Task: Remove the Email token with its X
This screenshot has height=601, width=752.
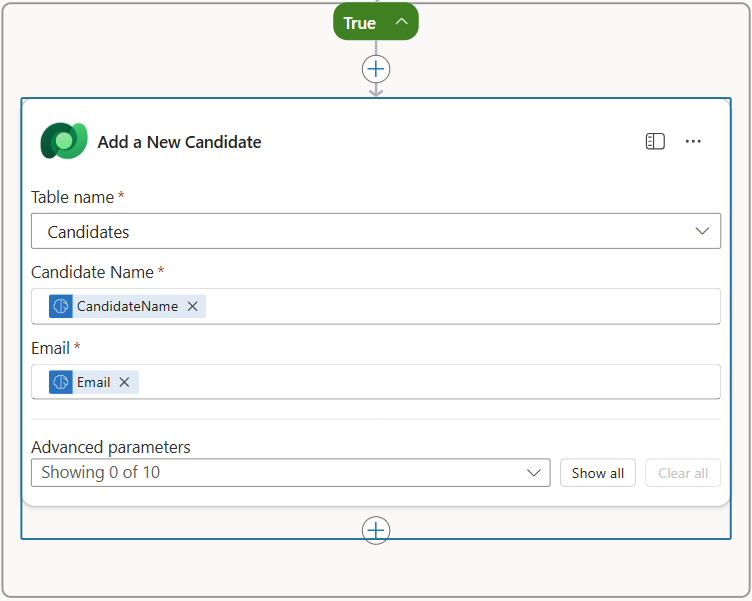Action: (x=124, y=382)
